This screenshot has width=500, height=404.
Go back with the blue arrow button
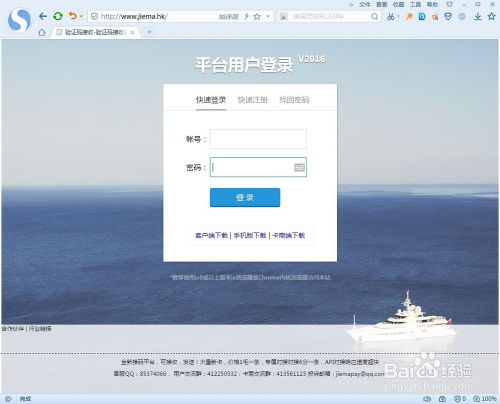click(43, 16)
